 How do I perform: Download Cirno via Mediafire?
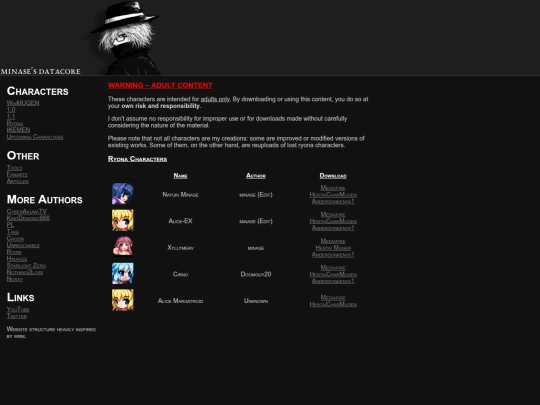pos(333,268)
